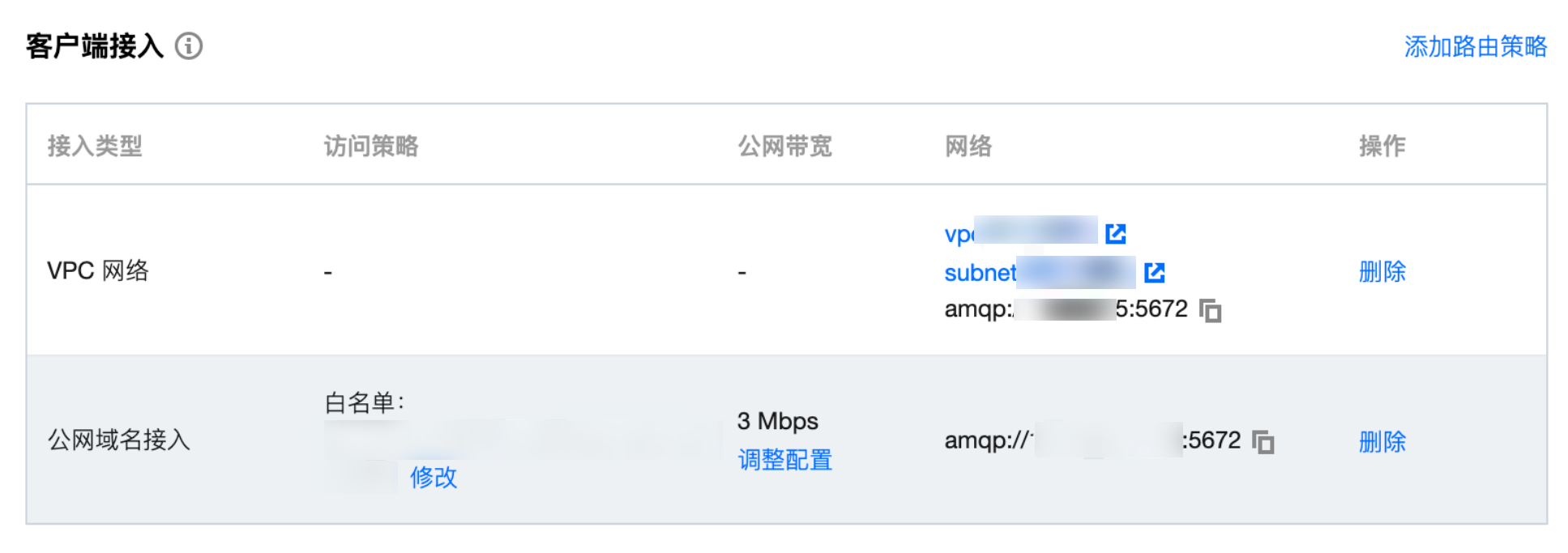
Task: Open the external link icon next to the subnet ID
Action: 1155,273
